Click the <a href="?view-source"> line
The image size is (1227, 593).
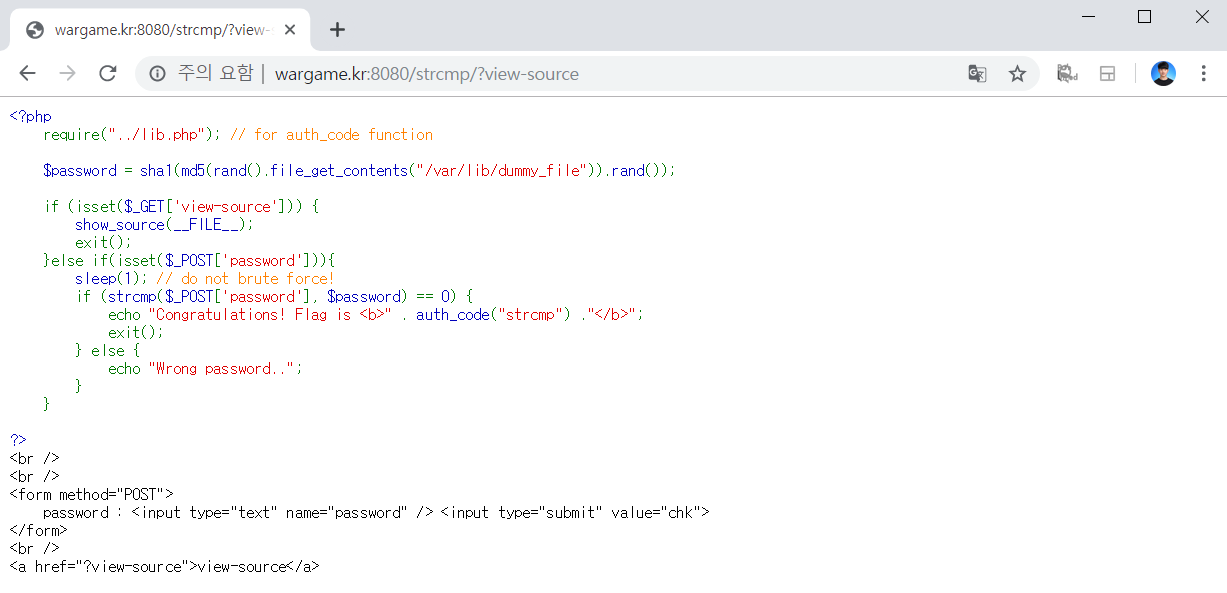pyautogui.click(x=165, y=566)
